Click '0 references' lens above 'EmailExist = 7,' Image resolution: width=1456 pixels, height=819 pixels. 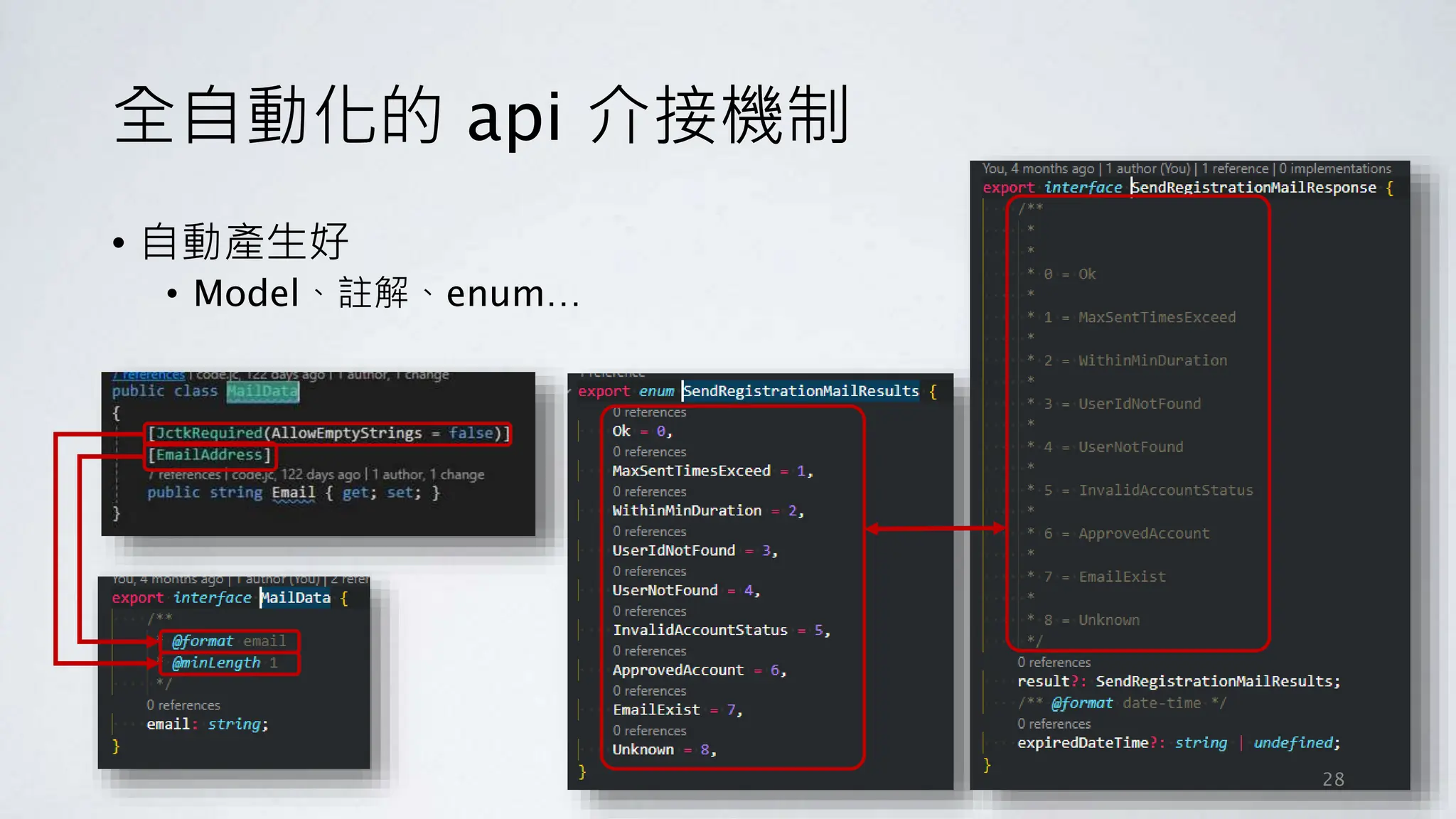[x=649, y=691]
